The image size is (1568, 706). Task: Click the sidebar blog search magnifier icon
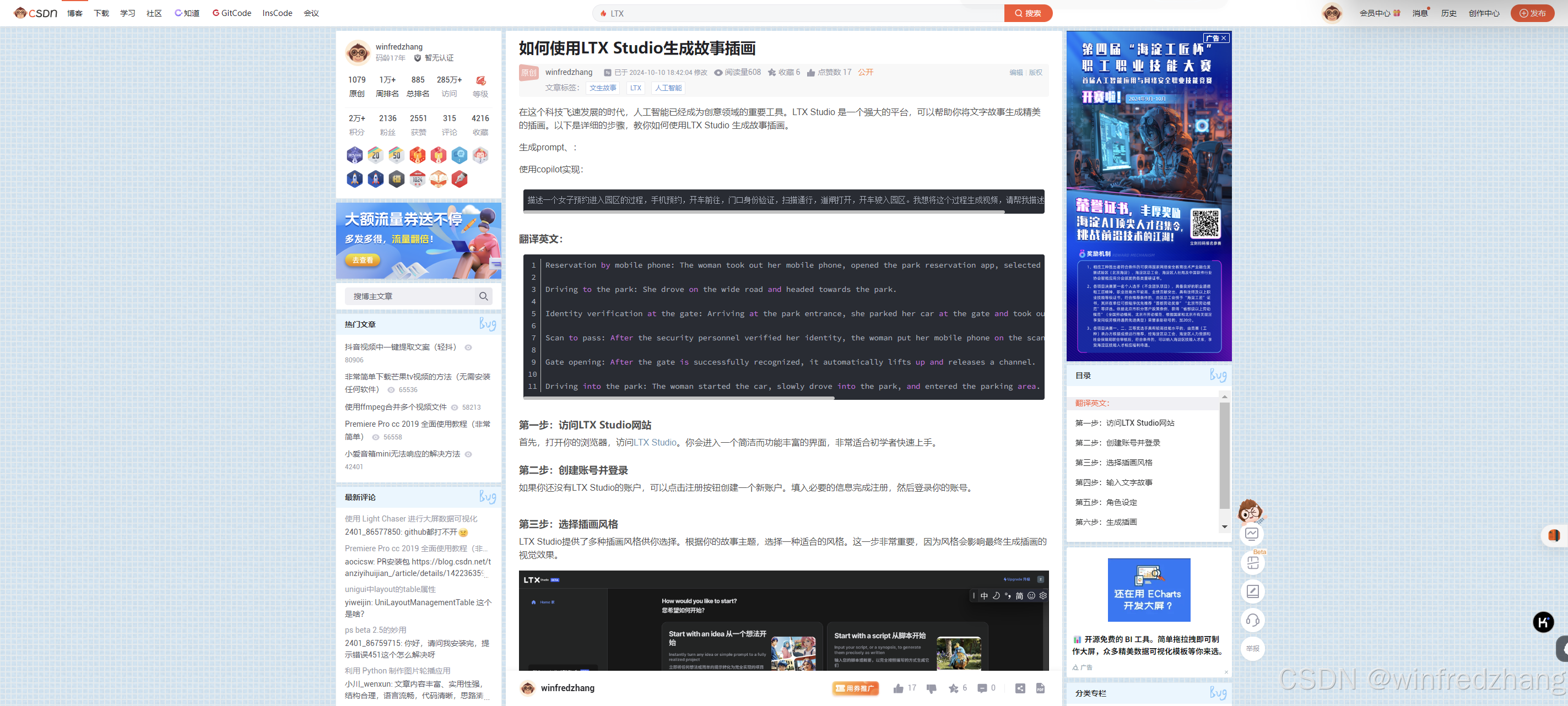pyautogui.click(x=483, y=296)
